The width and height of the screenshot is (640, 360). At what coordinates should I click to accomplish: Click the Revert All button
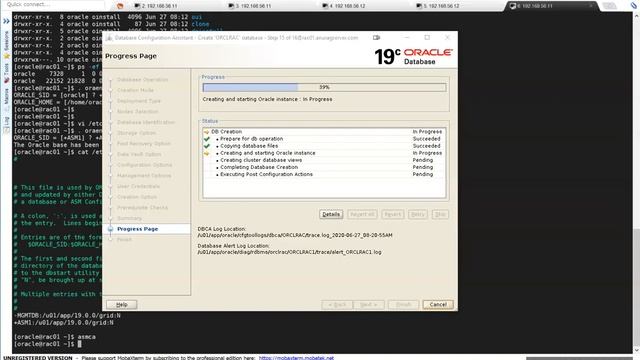click(362, 214)
